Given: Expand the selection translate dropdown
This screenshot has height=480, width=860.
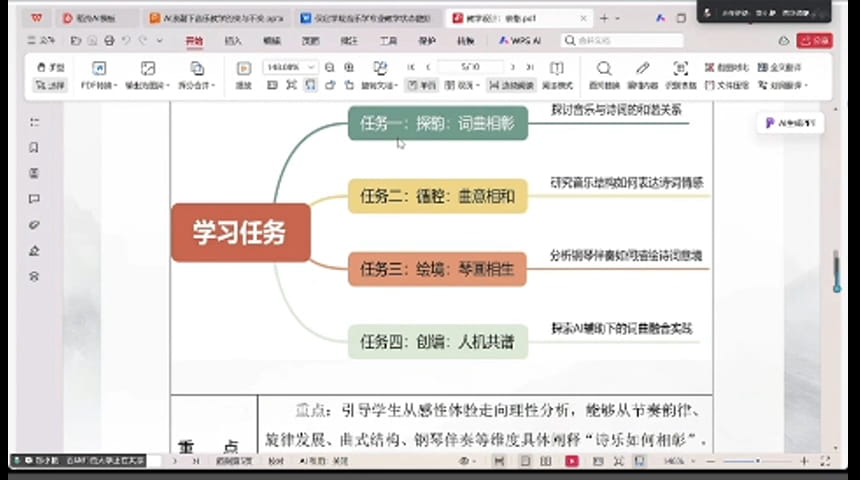Looking at the screenshot, I should pos(805,86).
